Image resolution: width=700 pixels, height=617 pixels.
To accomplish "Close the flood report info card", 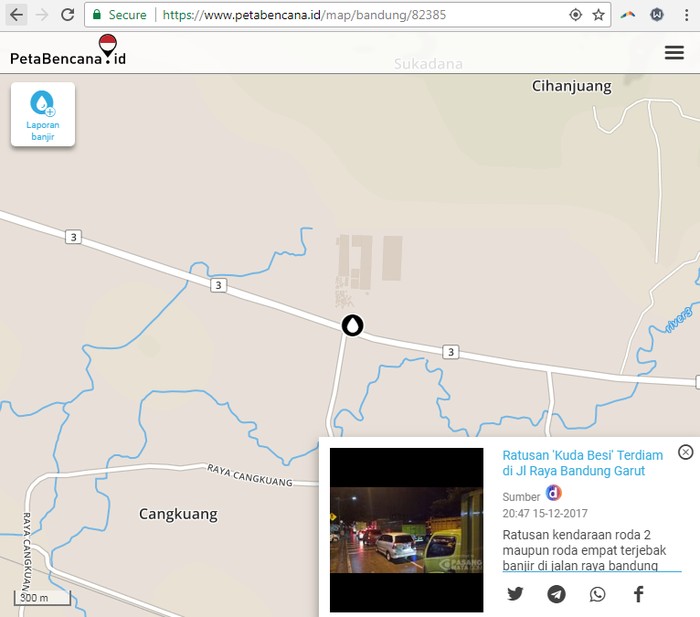I will click(685, 452).
